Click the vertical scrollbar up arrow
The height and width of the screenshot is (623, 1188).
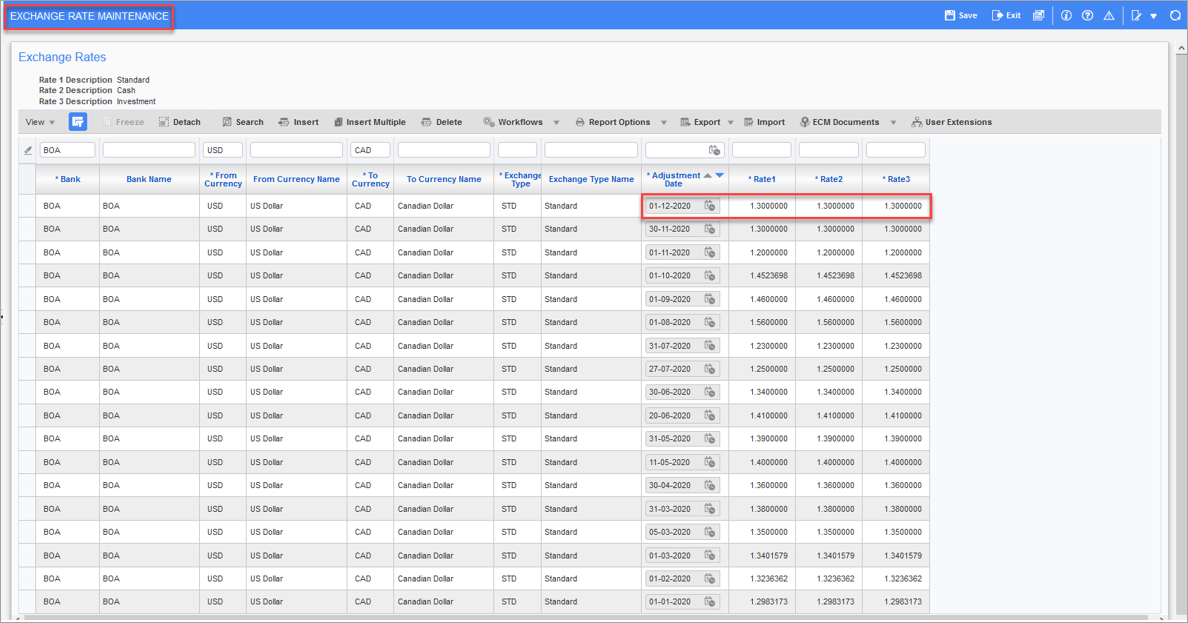[x=1180, y=49]
